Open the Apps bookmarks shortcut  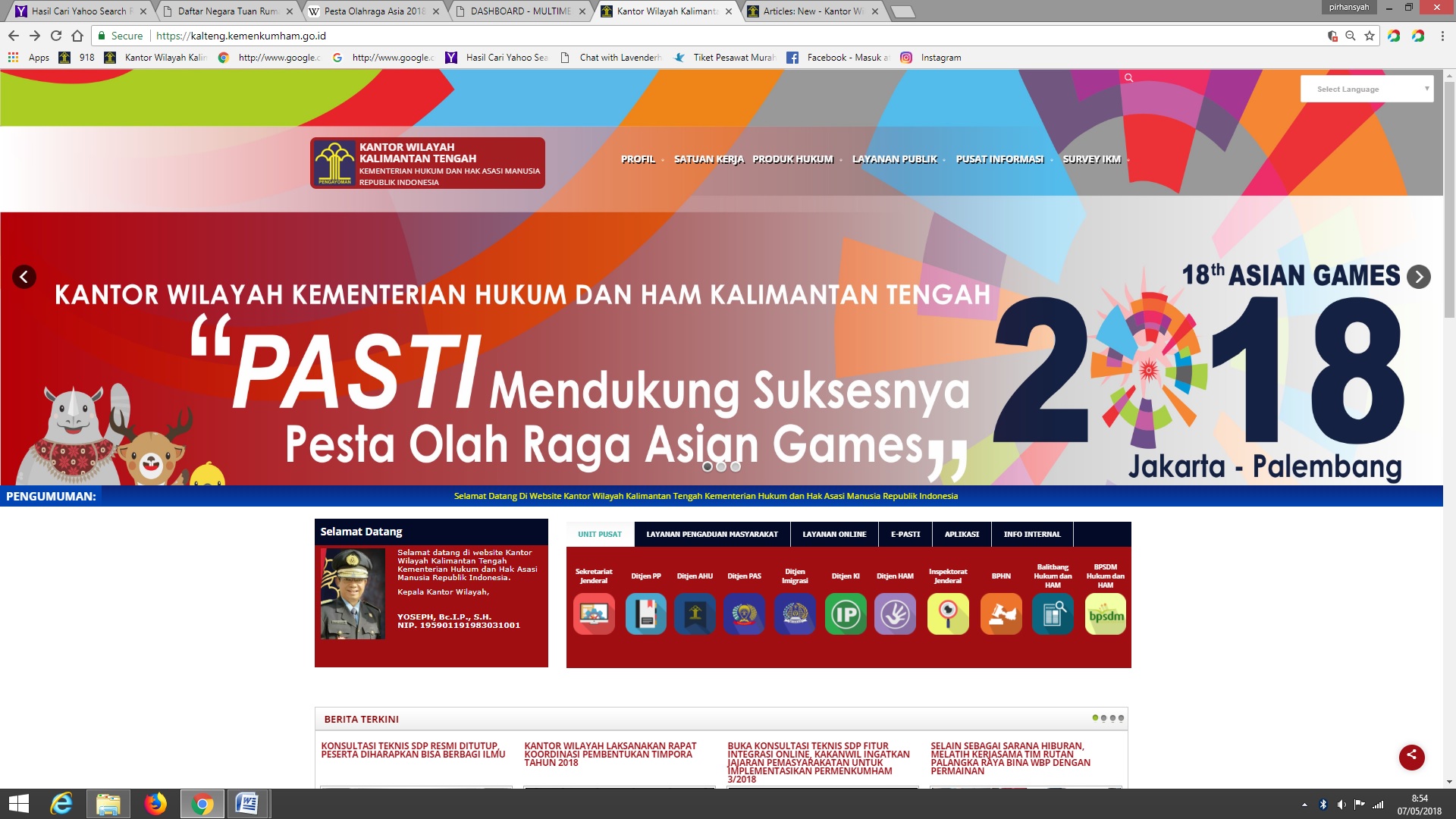tap(29, 58)
